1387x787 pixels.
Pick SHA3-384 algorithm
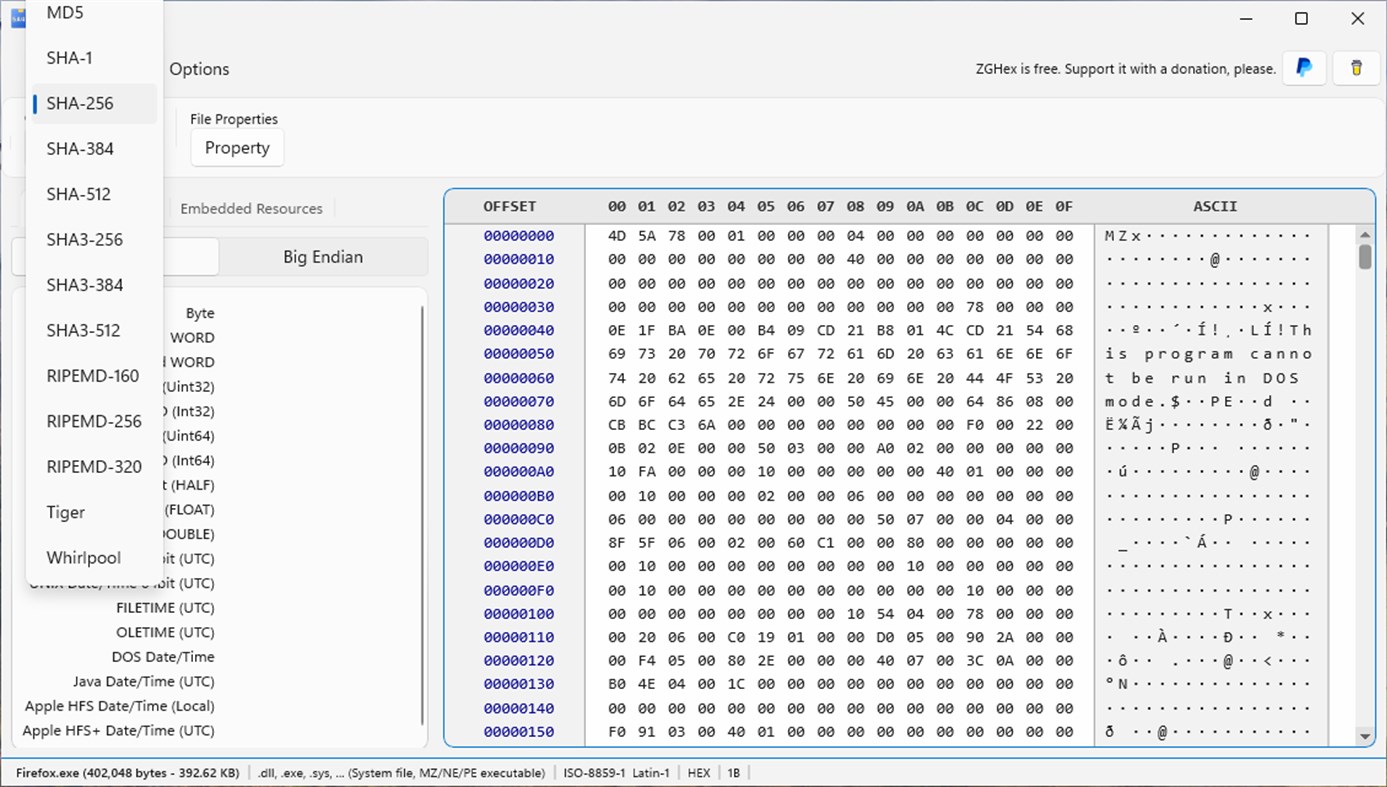[94, 285]
